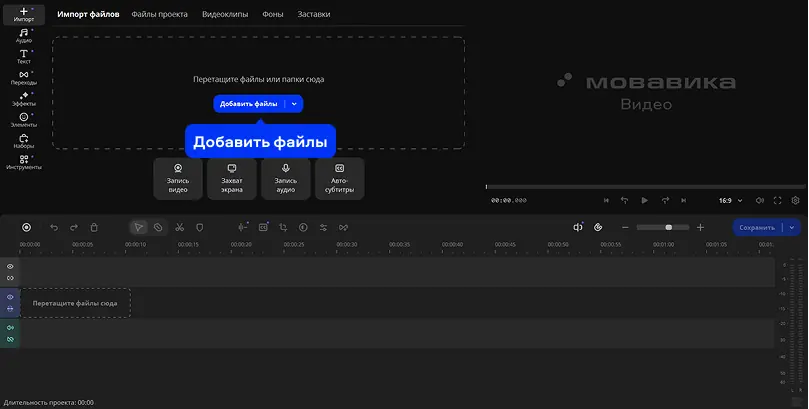Click the add-track circle icon on timeline toolbar
Viewport: 809px width, 409px height.
pyautogui.click(x=26, y=227)
